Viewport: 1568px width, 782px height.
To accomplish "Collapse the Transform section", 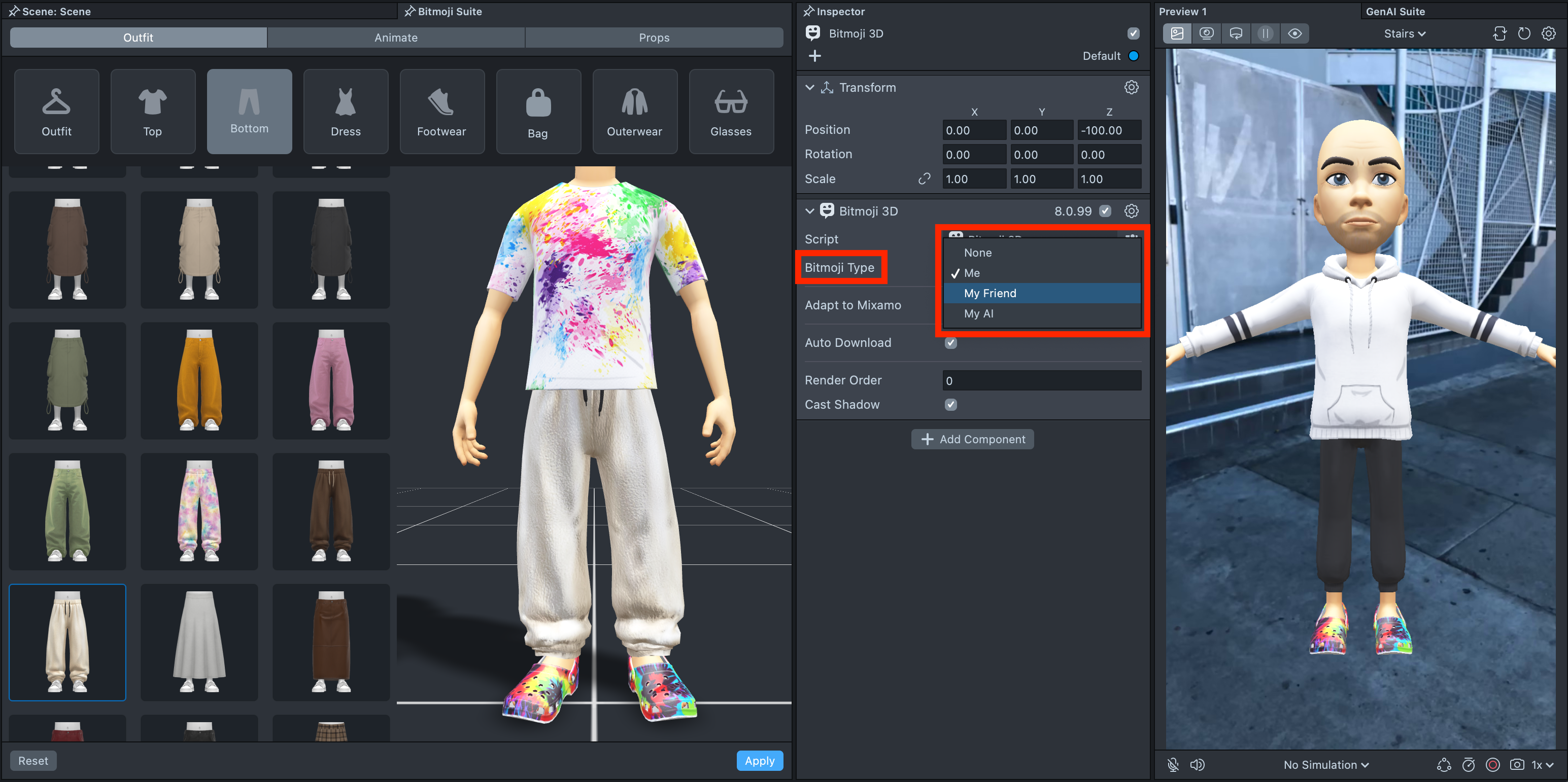I will (x=809, y=88).
